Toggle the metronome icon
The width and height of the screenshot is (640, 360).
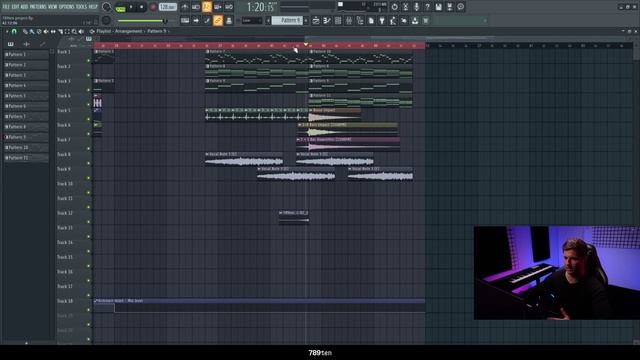click(185, 7)
